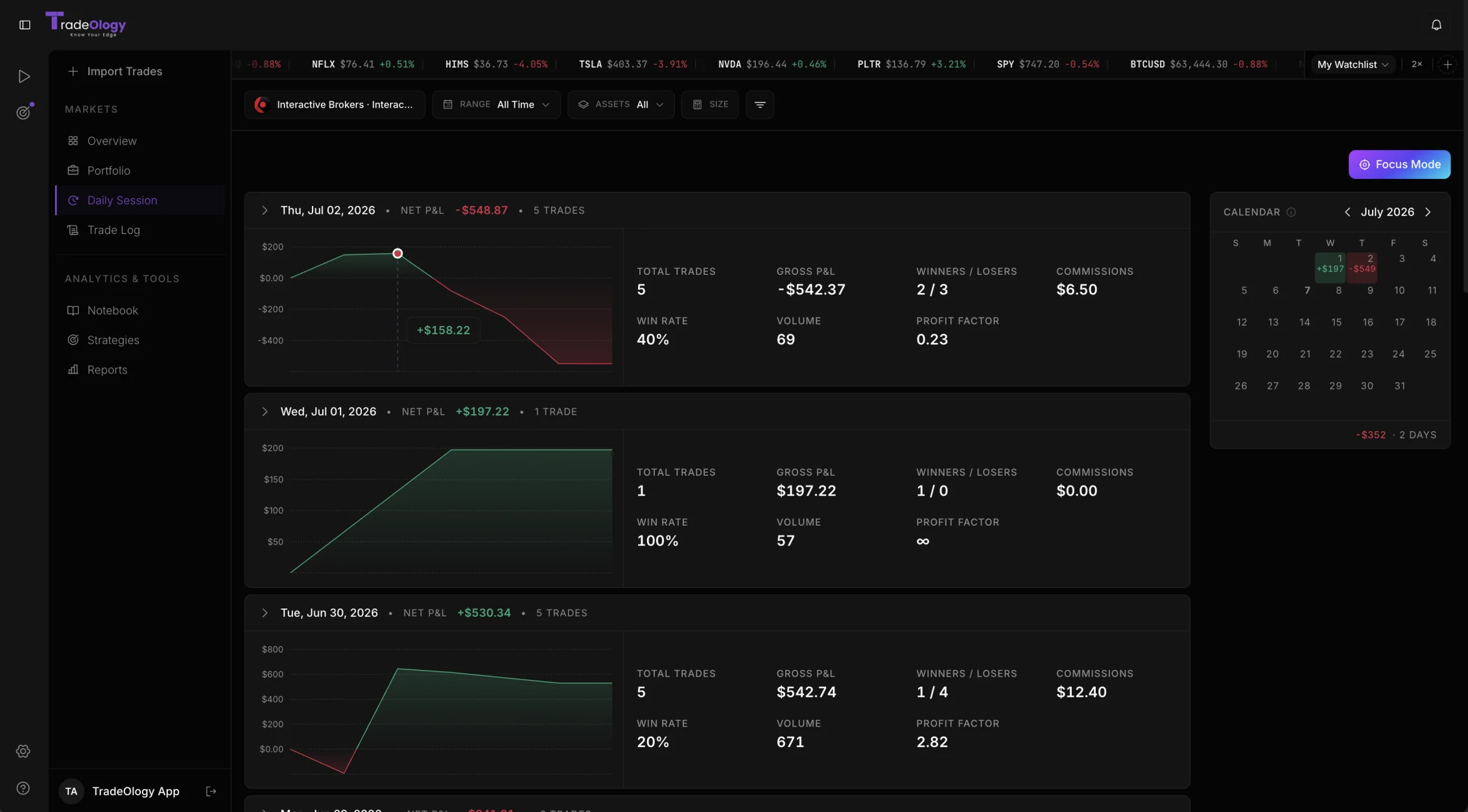1468x812 pixels.
Task: Click the TradeOlogy App user name
Action: tap(136, 791)
